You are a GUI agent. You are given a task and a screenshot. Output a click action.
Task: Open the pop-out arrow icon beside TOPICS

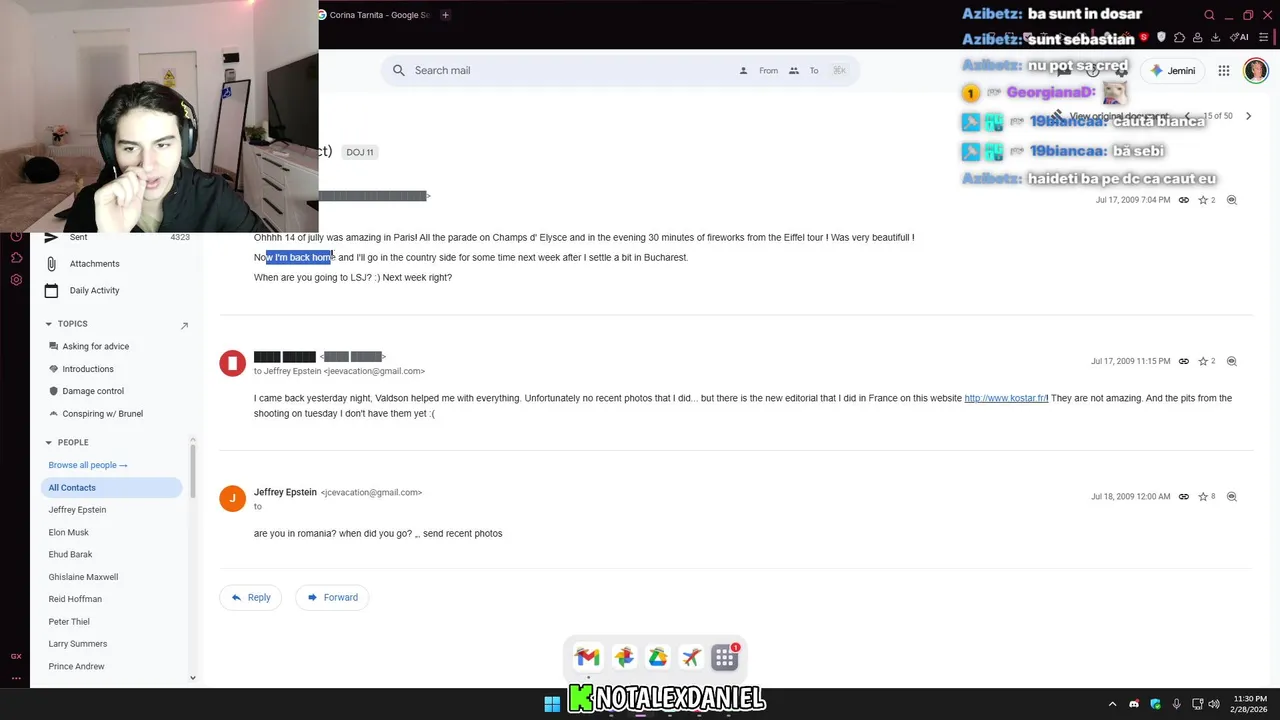coord(184,325)
